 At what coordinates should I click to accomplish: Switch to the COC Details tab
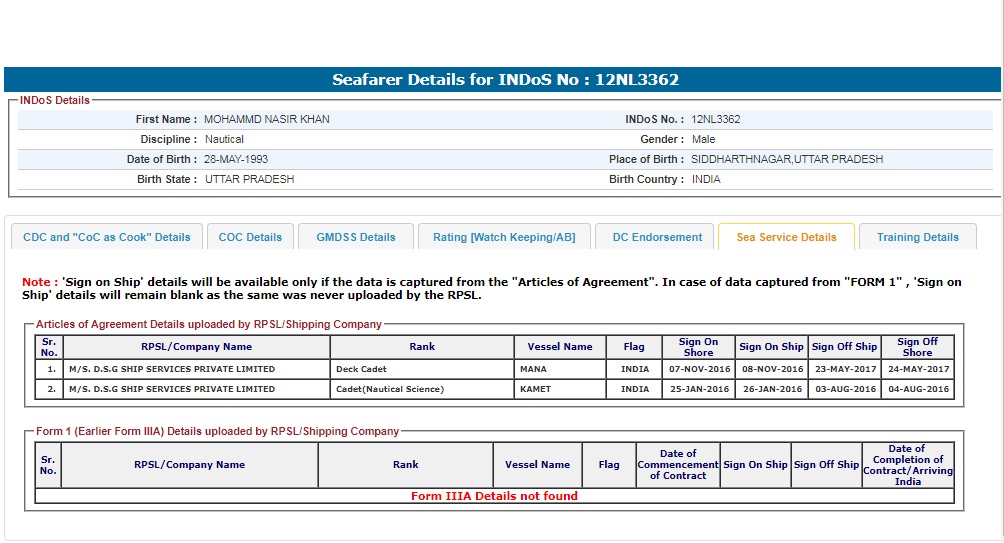pyautogui.click(x=250, y=237)
